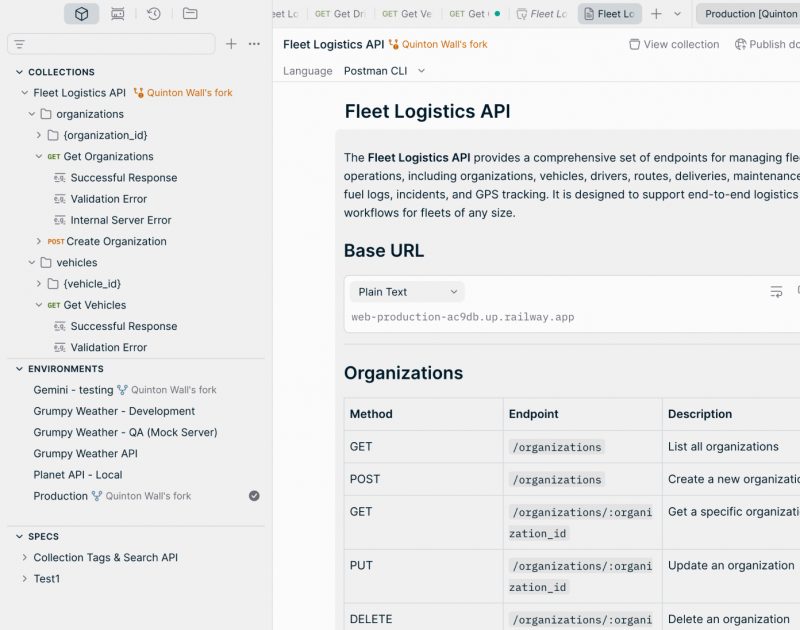The width and height of the screenshot is (800, 630).
Task: Open Quinton Wall's fork link in sidebar
Action: click(x=189, y=92)
